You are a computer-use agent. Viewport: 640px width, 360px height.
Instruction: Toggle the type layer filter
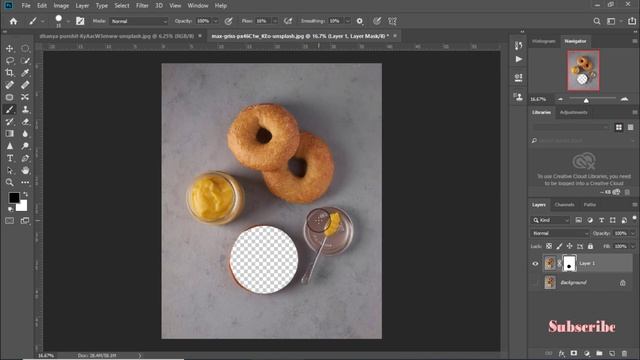click(x=601, y=220)
